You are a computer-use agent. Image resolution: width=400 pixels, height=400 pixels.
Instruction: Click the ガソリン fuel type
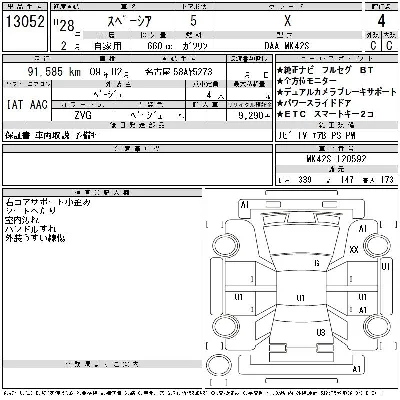click(x=195, y=46)
